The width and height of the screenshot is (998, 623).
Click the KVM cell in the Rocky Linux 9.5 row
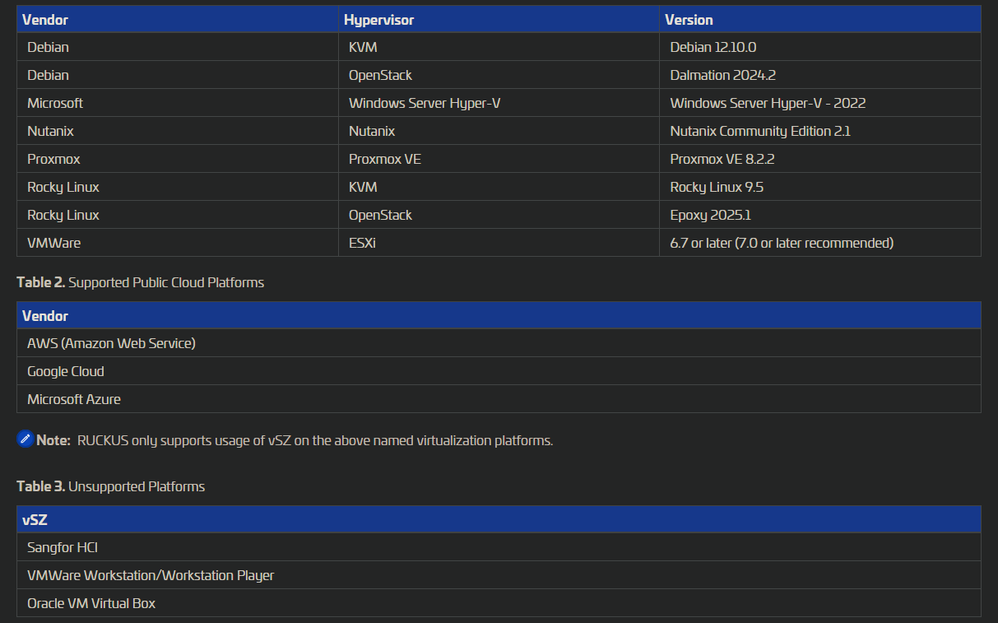(498, 187)
